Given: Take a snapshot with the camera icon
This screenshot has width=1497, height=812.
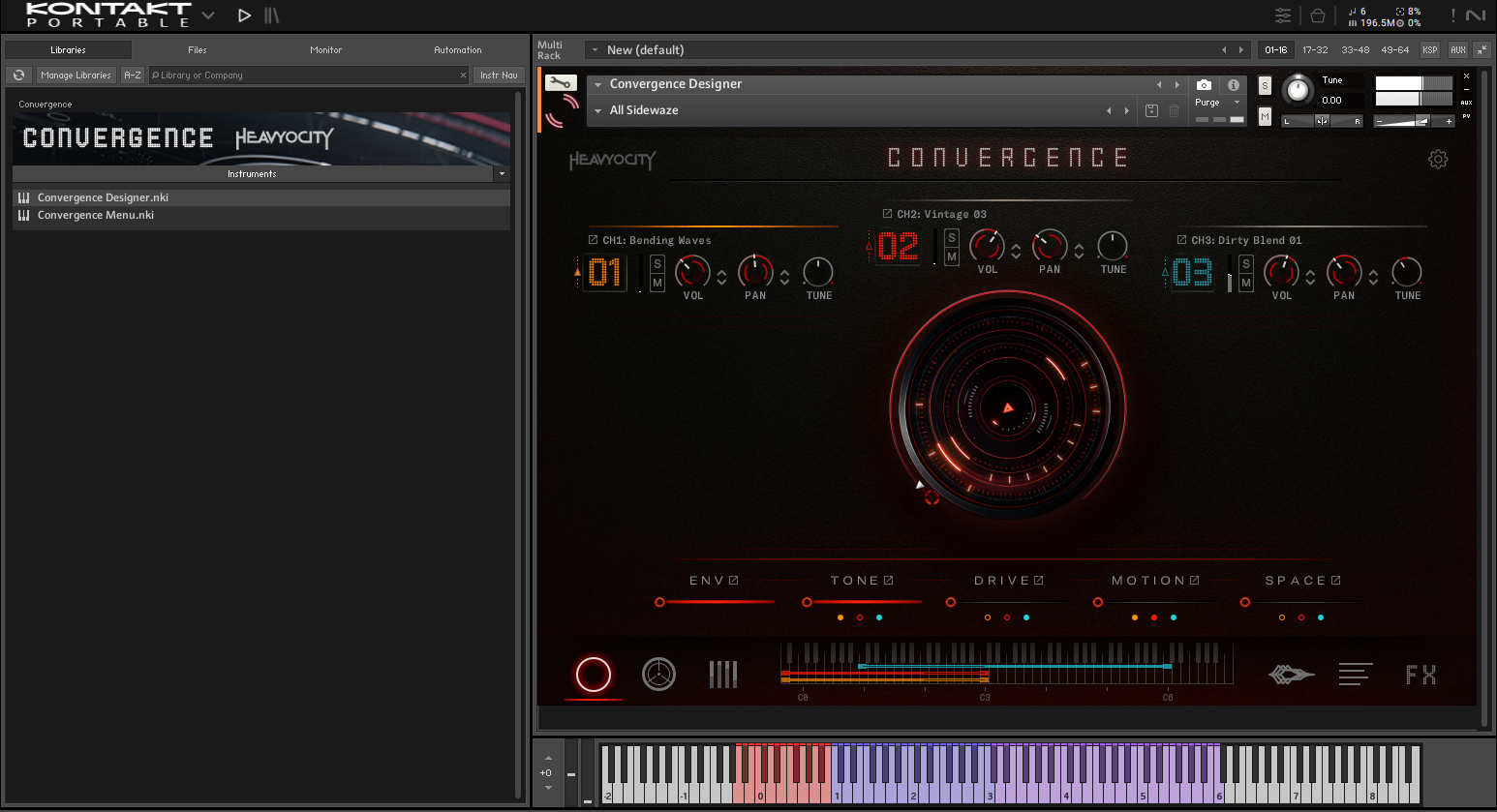Looking at the screenshot, I should tap(1204, 85).
